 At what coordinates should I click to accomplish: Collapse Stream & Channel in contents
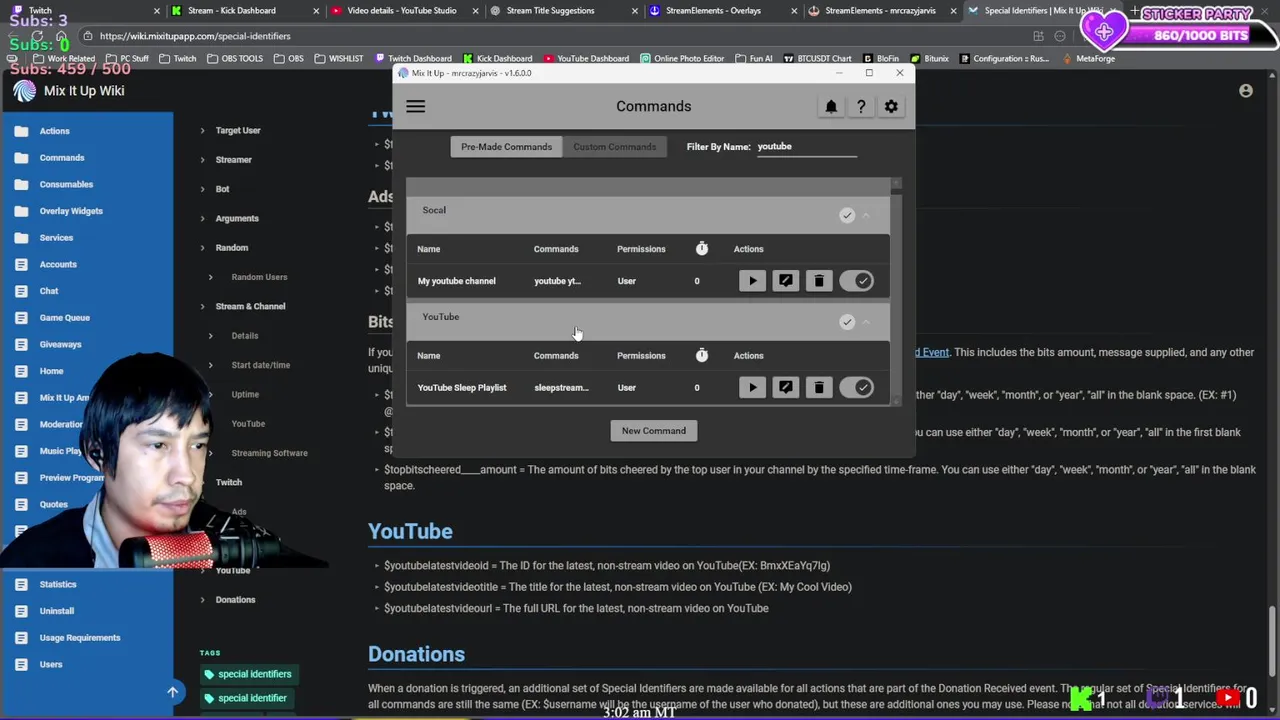tap(202, 306)
